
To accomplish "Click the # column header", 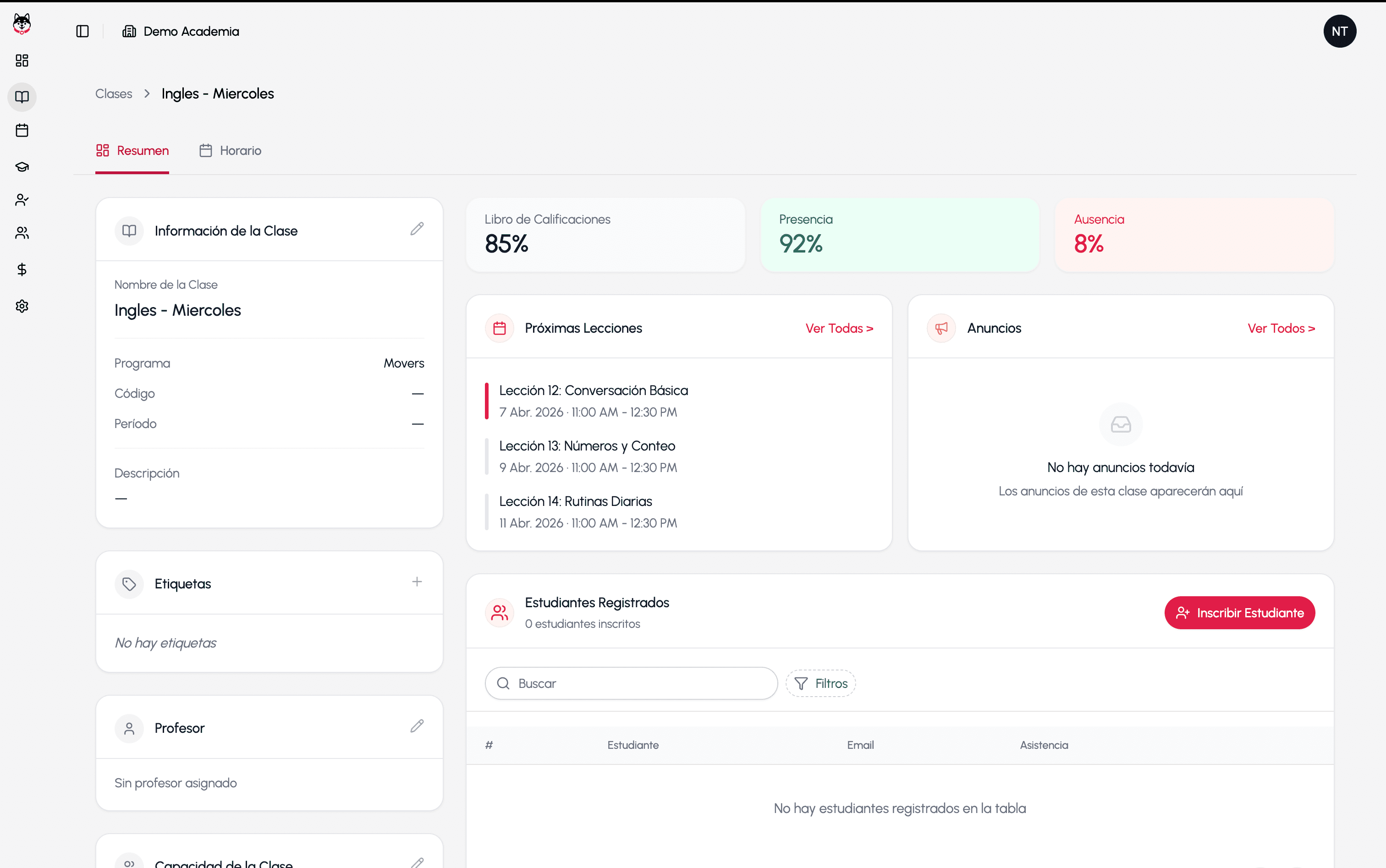I will click(x=489, y=745).
